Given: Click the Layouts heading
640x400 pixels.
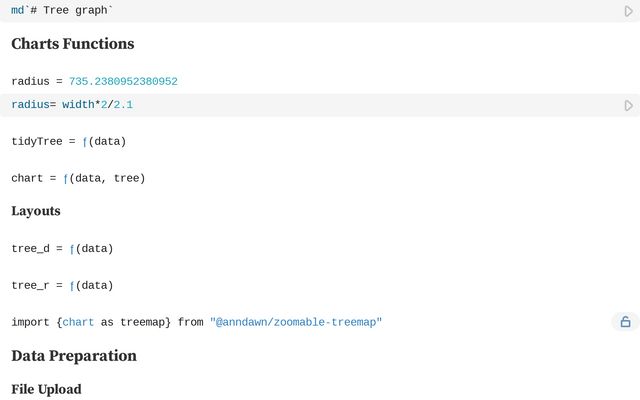Looking at the screenshot, I should click(36, 211).
